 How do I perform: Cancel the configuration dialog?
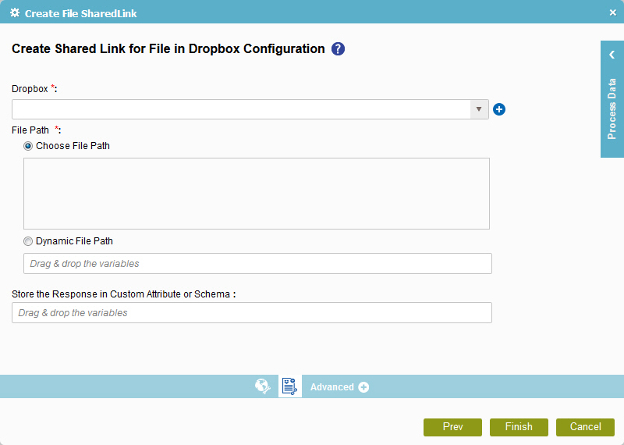pyautogui.click(x=585, y=427)
